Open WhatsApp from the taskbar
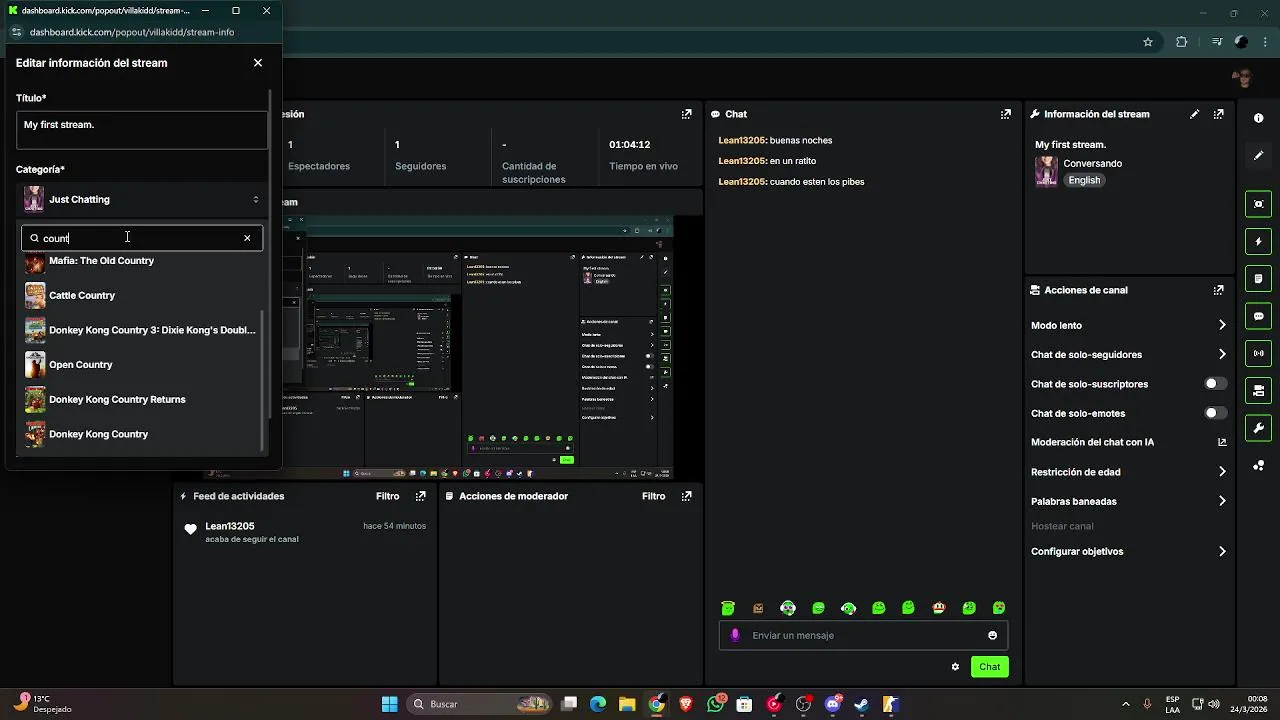The image size is (1280, 720). pyautogui.click(x=715, y=704)
